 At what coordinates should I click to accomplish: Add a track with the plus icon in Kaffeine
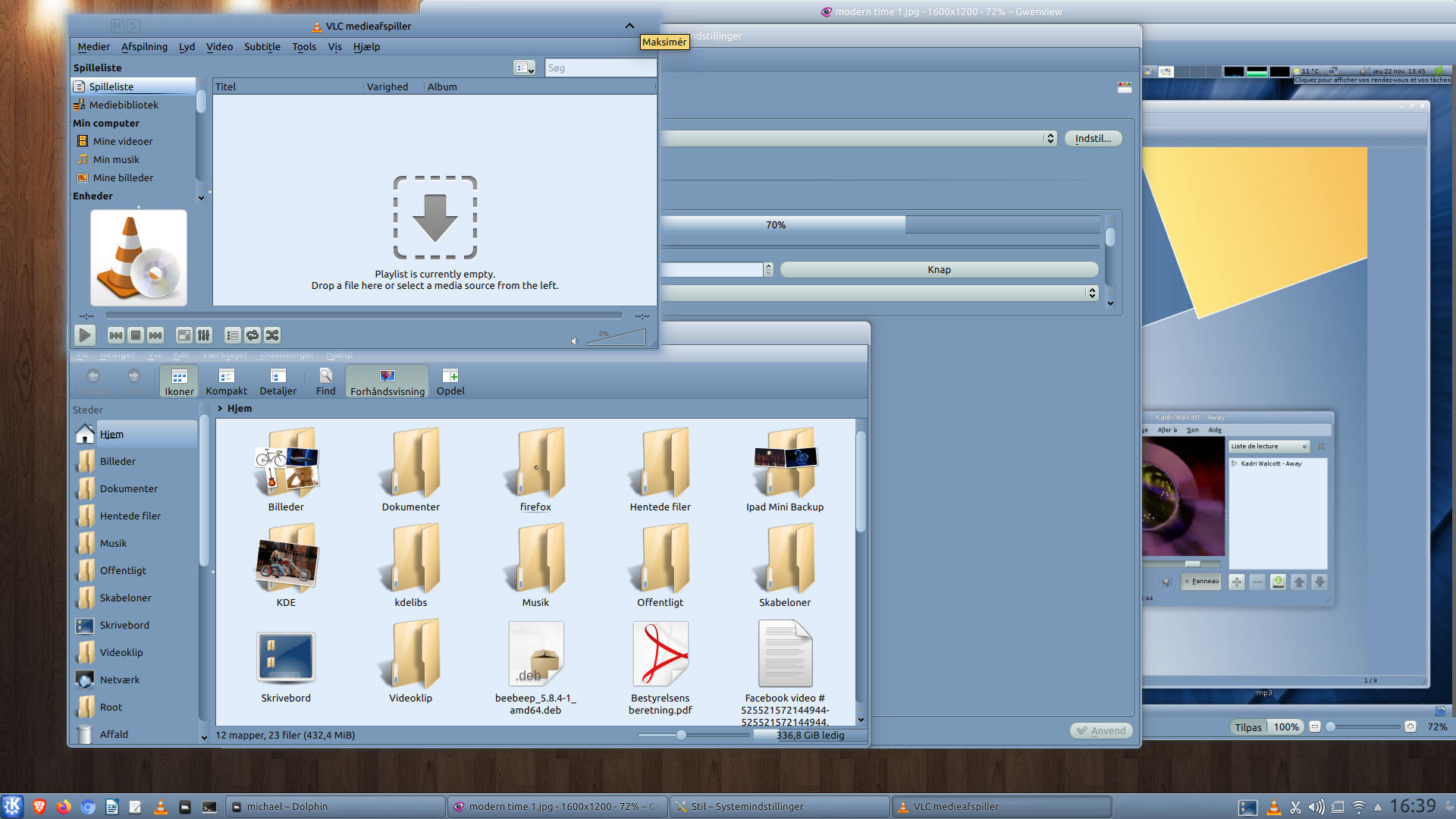click(x=1237, y=582)
